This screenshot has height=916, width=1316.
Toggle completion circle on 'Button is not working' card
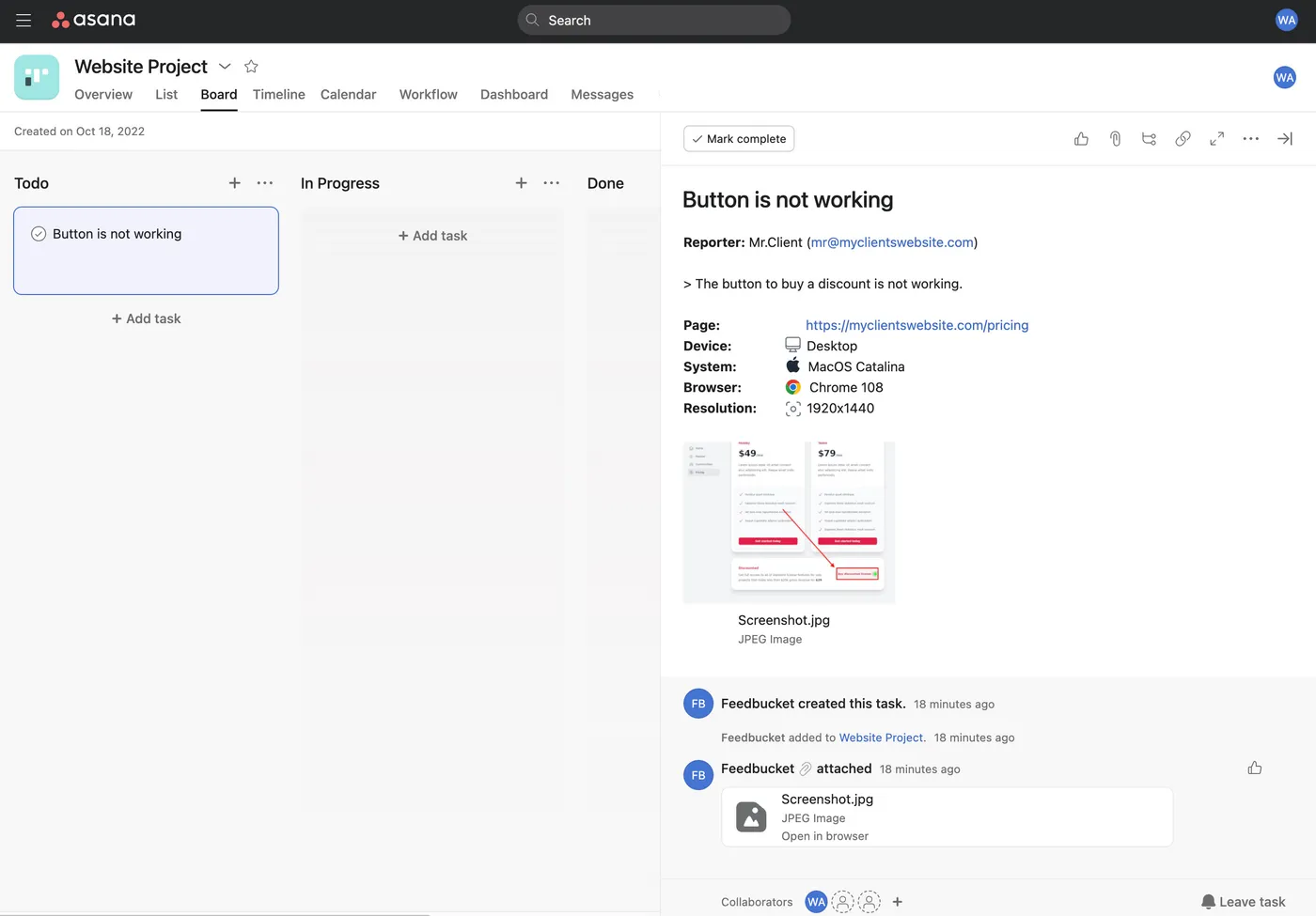pyautogui.click(x=38, y=233)
